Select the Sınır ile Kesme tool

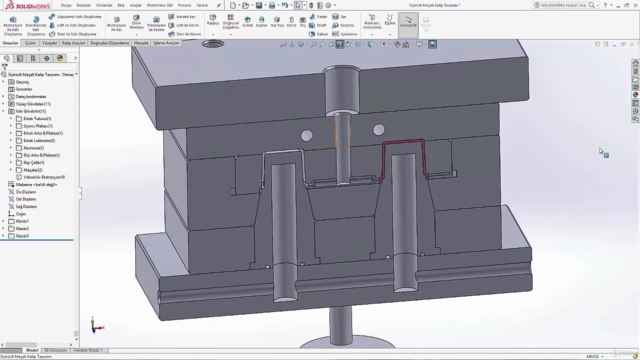(184, 34)
